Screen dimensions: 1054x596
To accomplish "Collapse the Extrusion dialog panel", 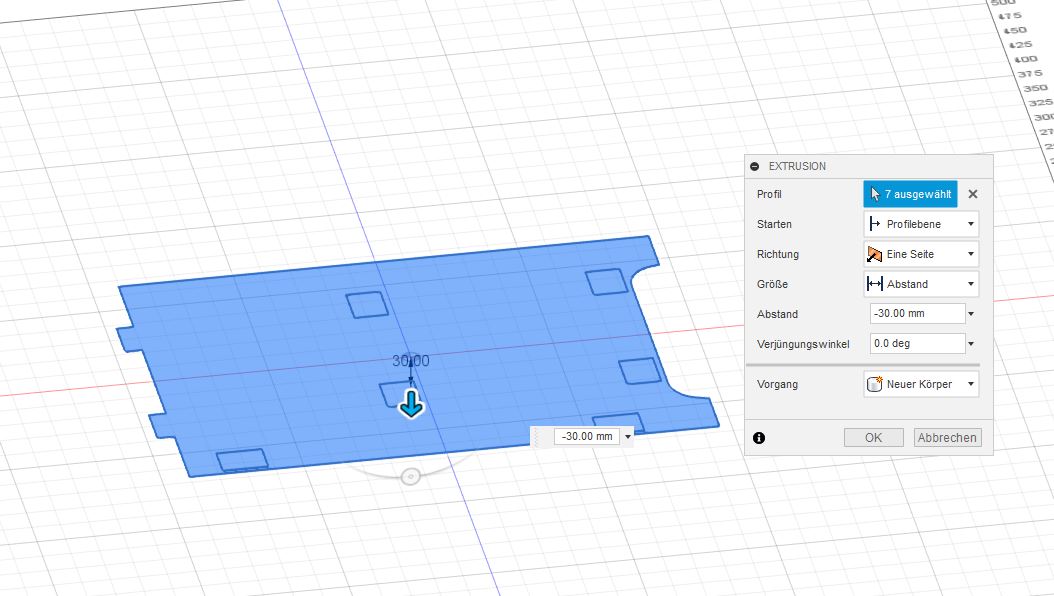I will pos(755,166).
